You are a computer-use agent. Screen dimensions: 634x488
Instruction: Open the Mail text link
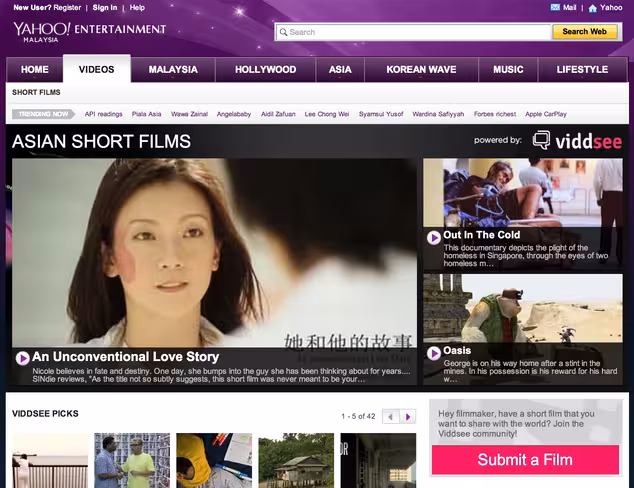570,7
